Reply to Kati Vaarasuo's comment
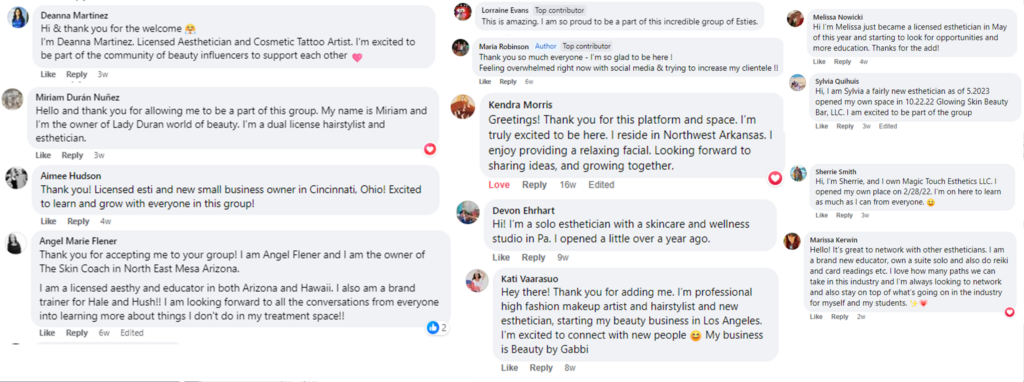1024x382 pixels. click(541, 368)
